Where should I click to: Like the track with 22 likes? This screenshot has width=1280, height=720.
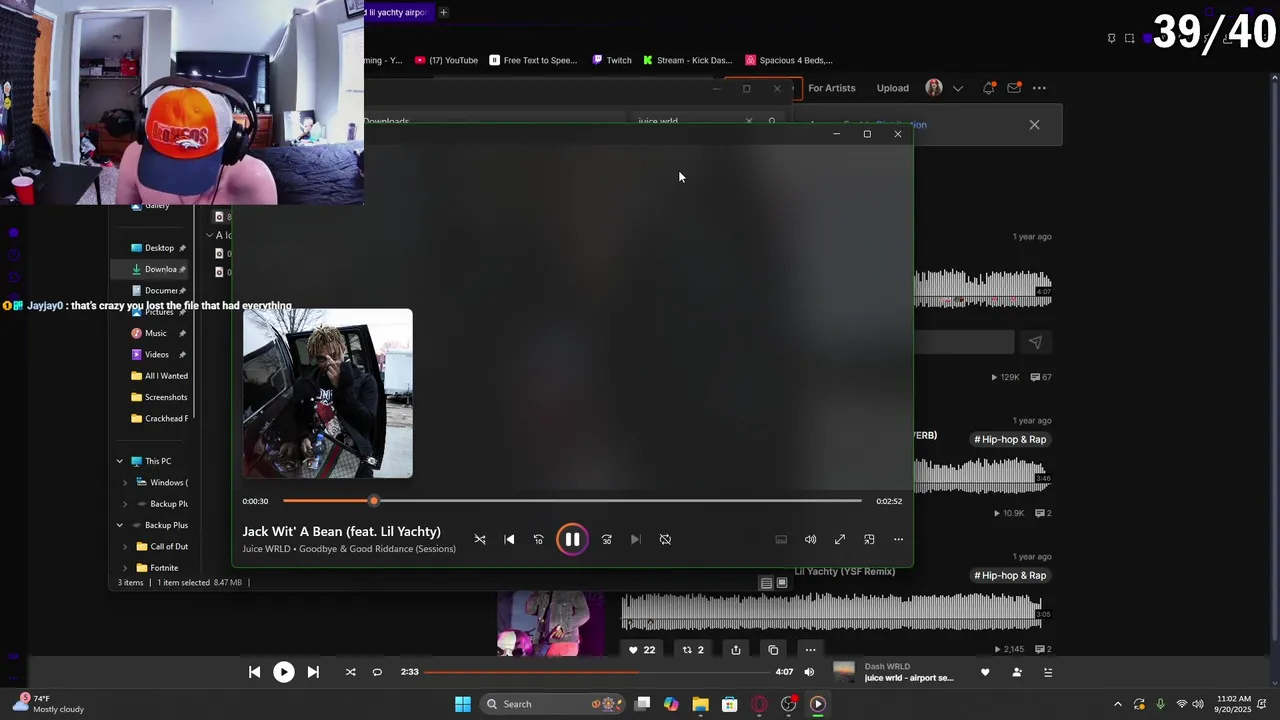coord(641,650)
